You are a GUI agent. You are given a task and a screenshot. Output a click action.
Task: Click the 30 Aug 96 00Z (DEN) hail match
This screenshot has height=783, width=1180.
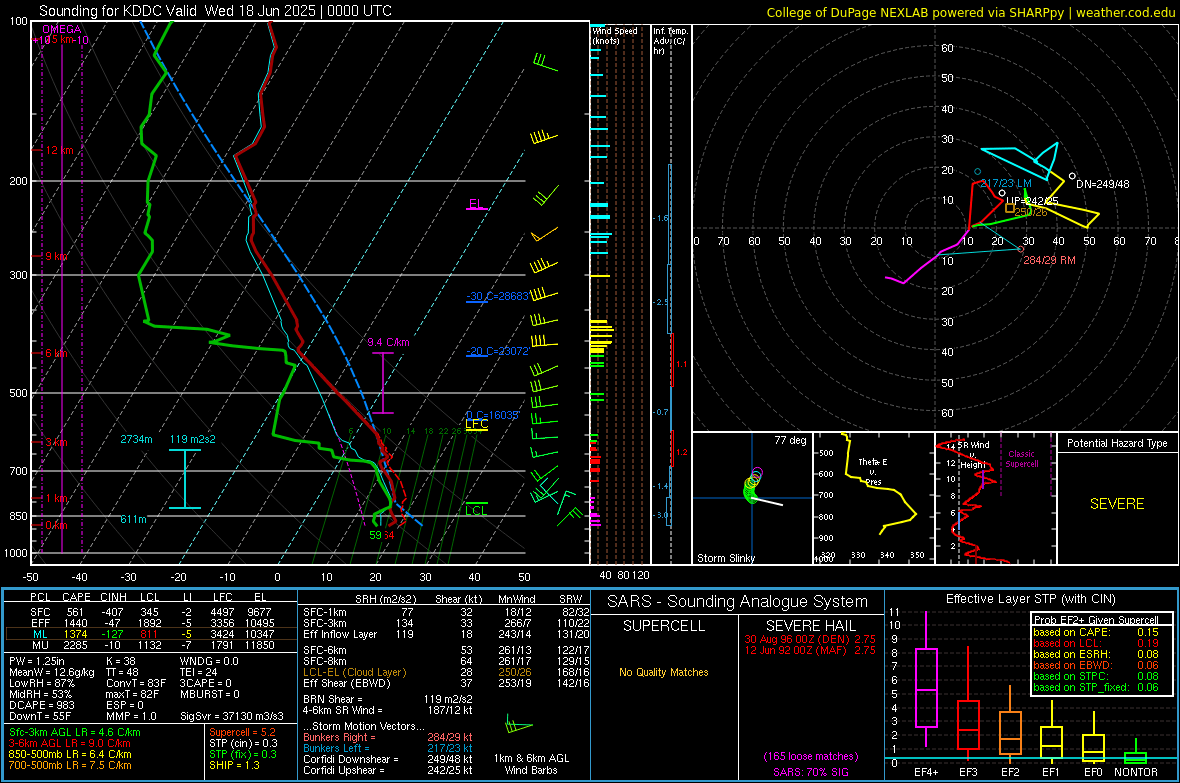pyautogui.click(x=810, y=638)
